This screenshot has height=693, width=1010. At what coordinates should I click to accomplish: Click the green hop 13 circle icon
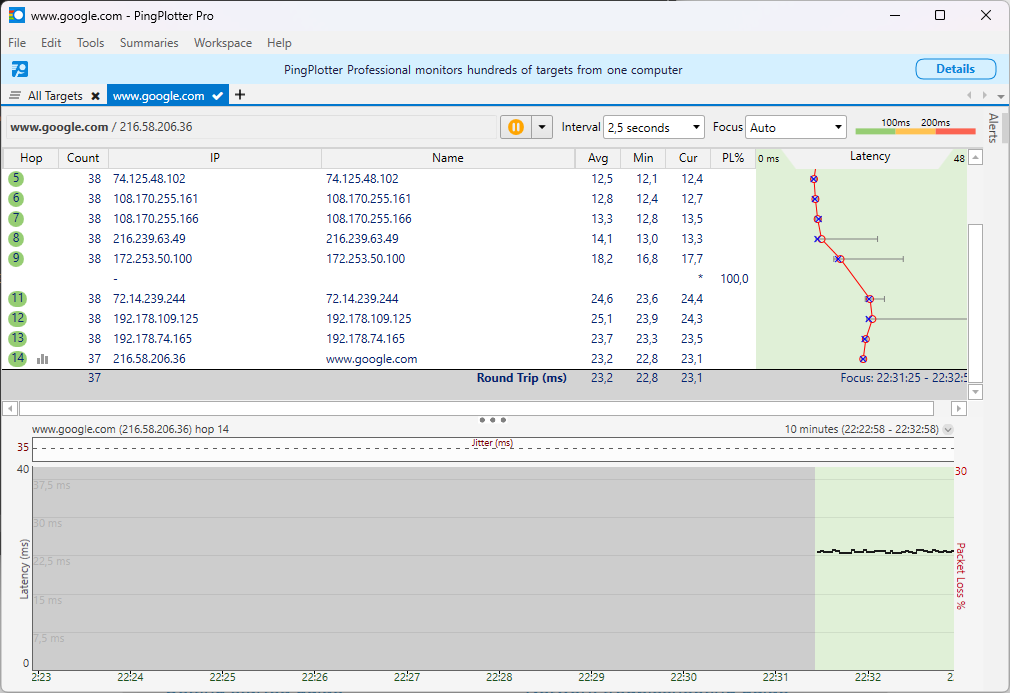pyautogui.click(x=17, y=338)
